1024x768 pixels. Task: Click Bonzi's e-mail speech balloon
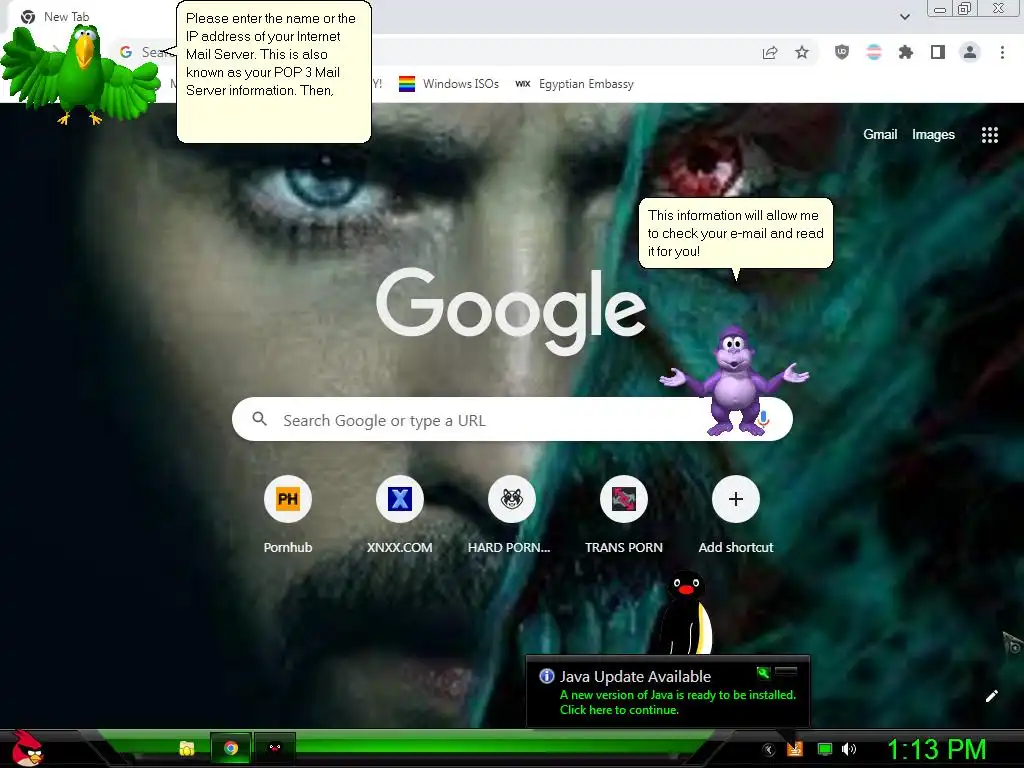tap(736, 233)
